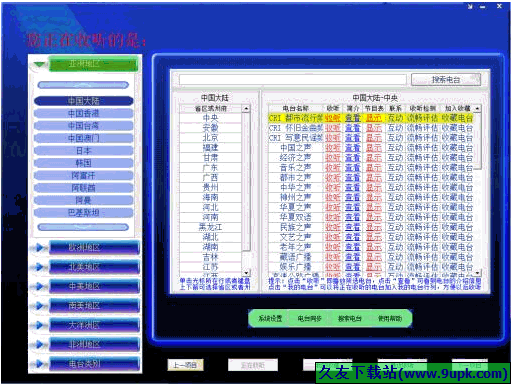This screenshot has width=514, height=387.
Task: Open 系统设置 in the green bar
Action: click(x=270, y=318)
